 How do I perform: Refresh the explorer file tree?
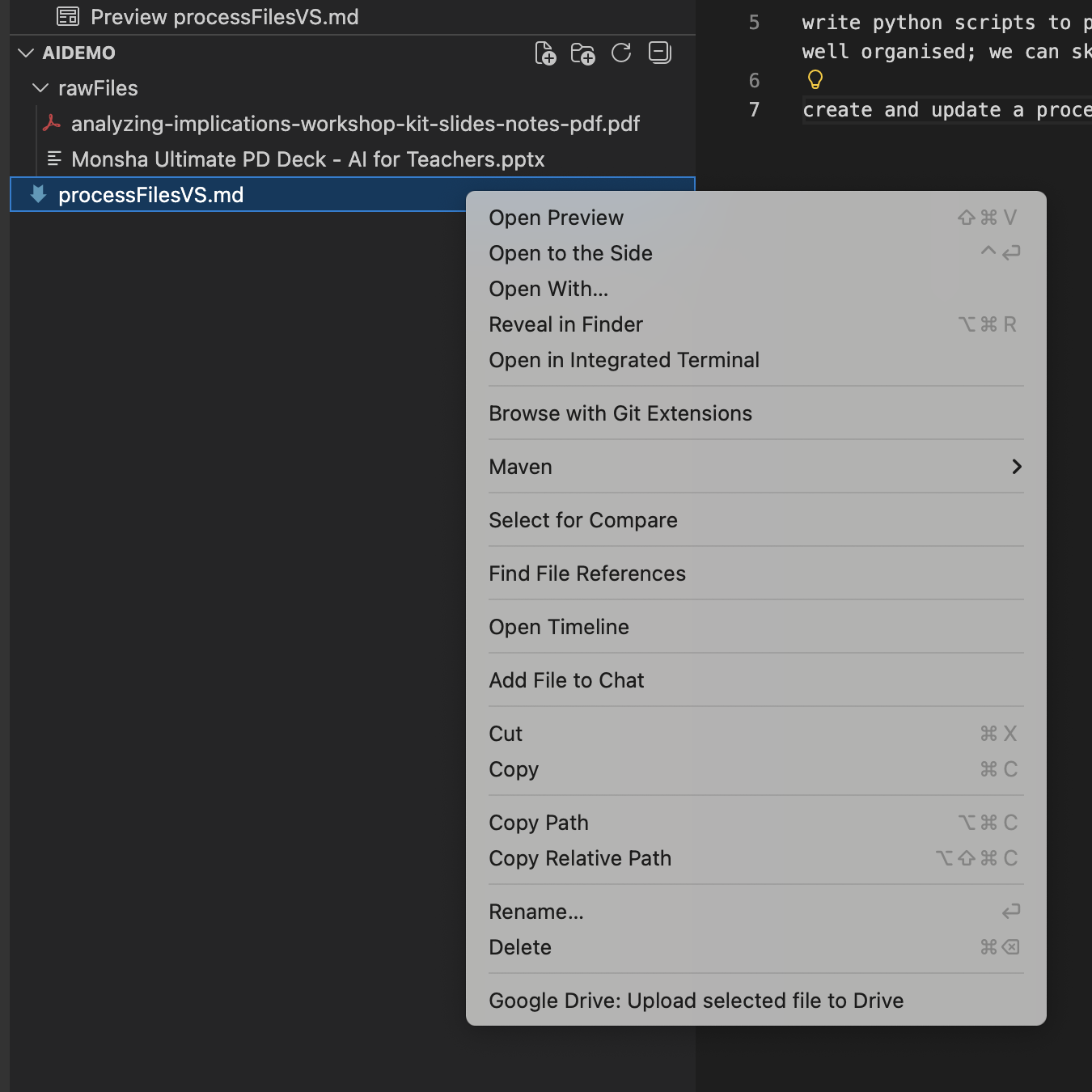[621, 53]
